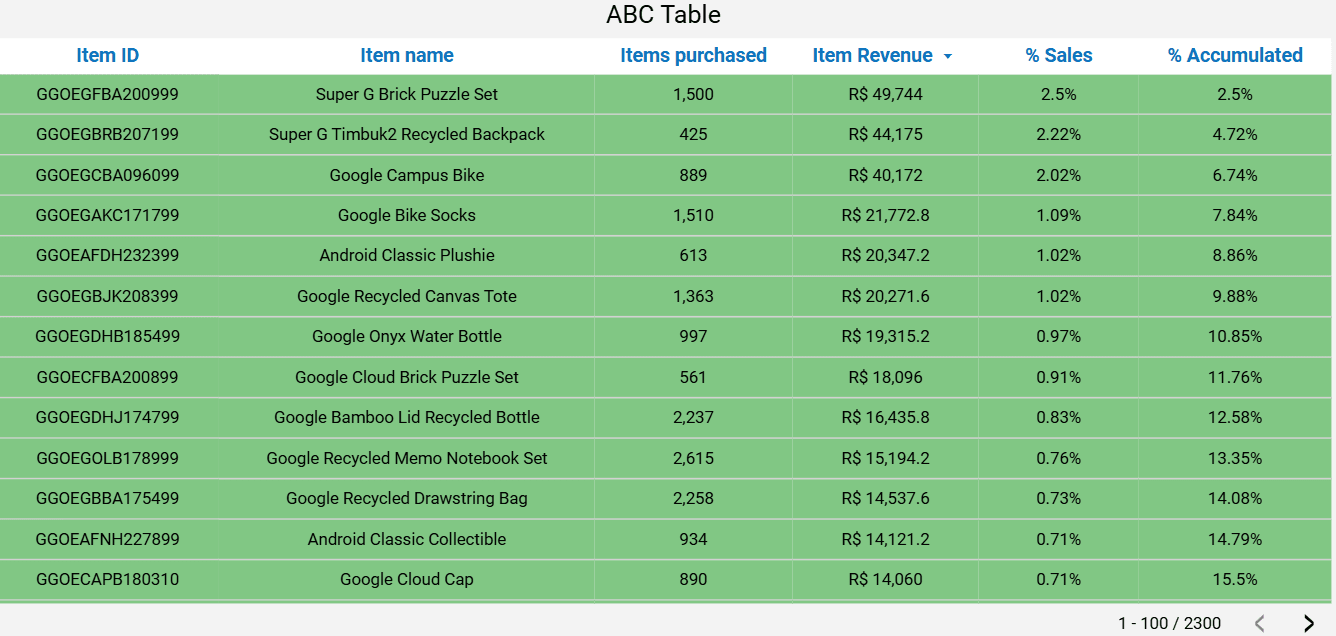1336x636 pixels.
Task: Click Google Recycled Canvas Tote row
Action: pos(407,296)
